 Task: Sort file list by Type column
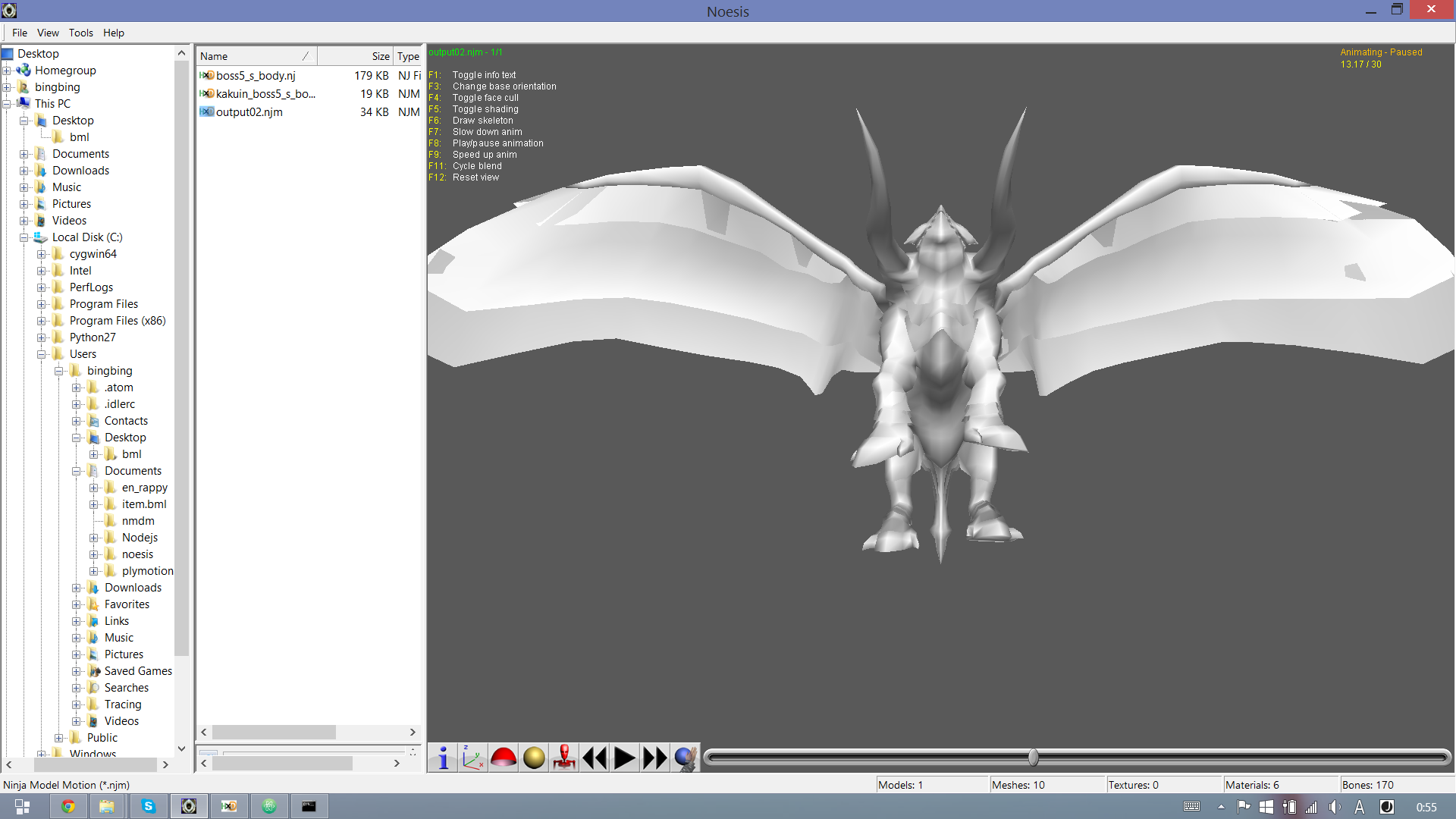coord(408,56)
